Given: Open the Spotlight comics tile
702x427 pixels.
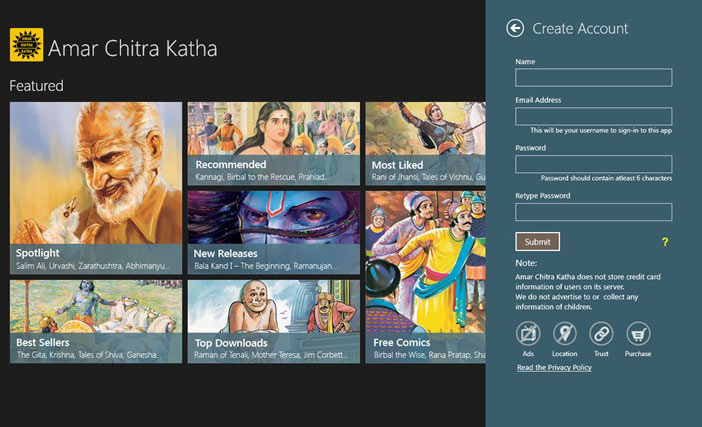Looking at the screenshot, I should [x=96, y=188].
